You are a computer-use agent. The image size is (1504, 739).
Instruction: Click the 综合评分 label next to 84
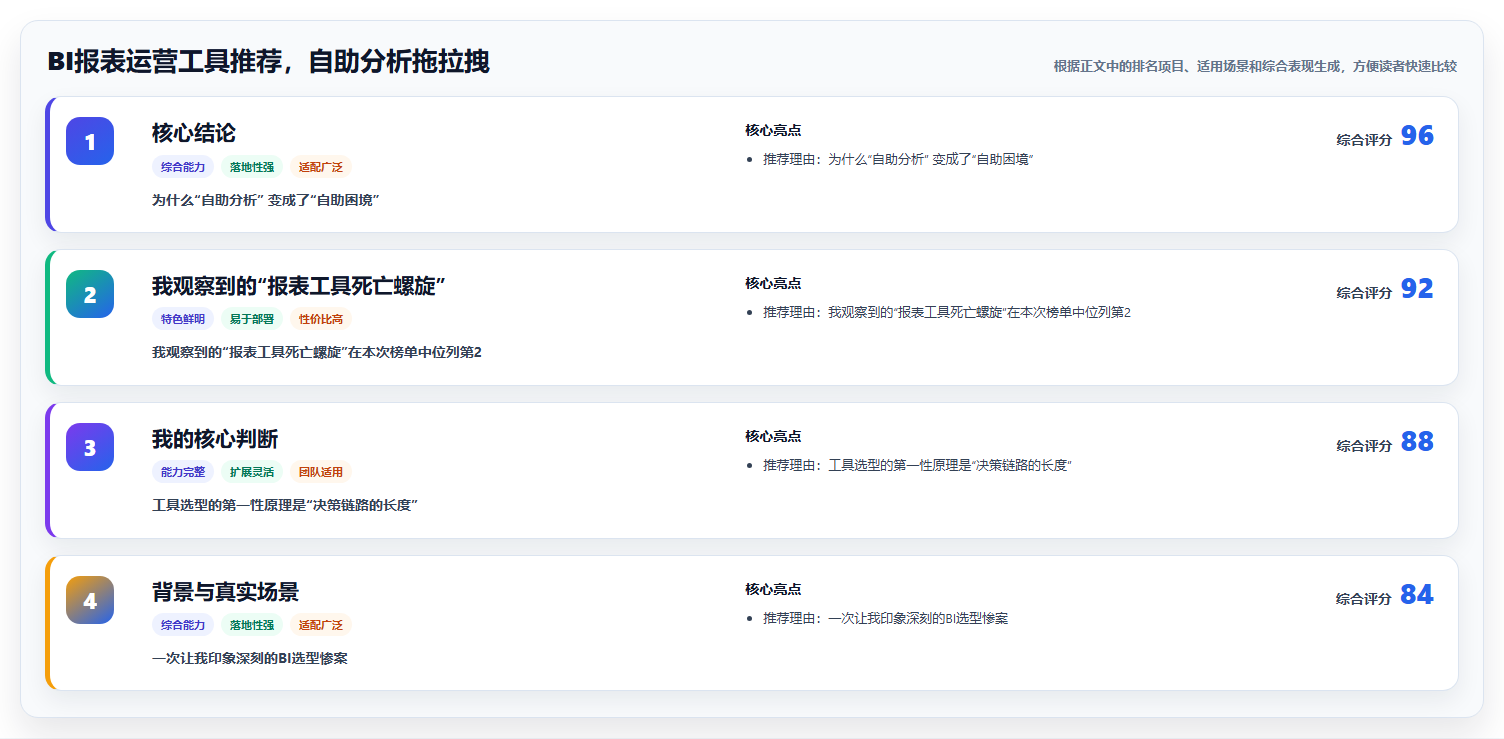1364,599
